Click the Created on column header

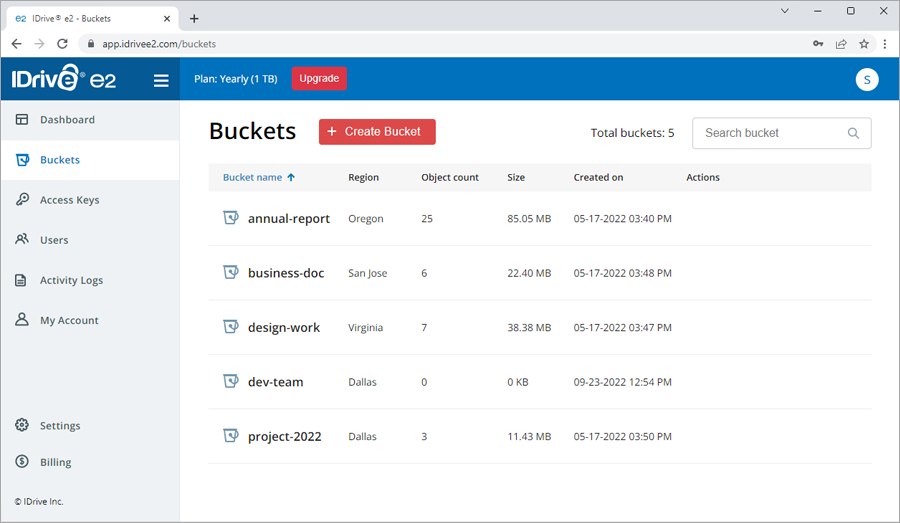598,177
